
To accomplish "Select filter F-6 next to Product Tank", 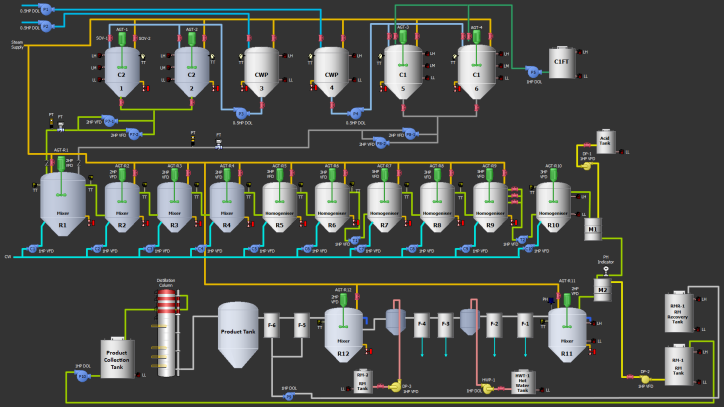I will pos(271,324).
